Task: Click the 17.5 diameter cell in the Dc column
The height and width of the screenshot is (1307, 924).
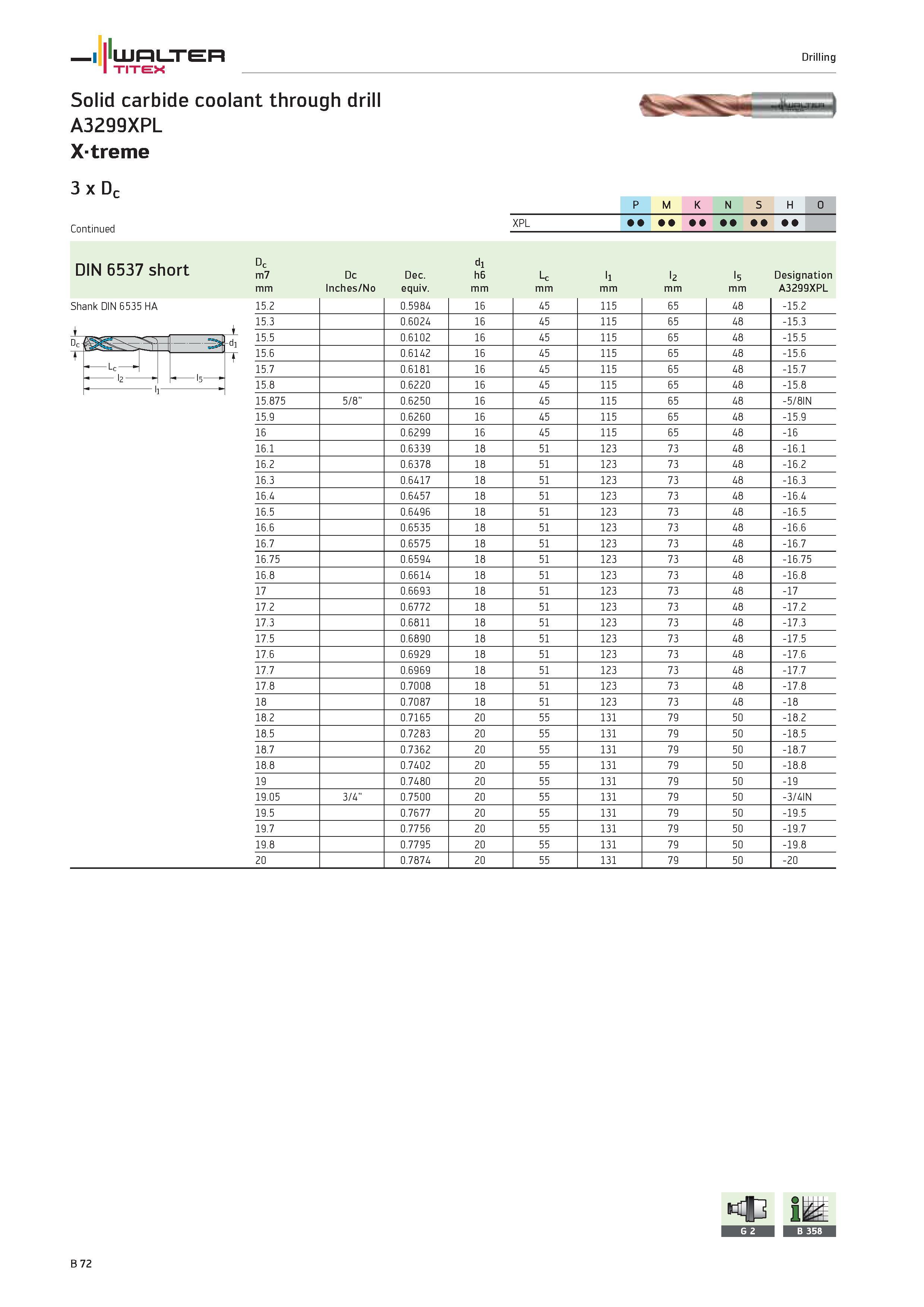Action: pyautogui.click(x=265, y=639)
